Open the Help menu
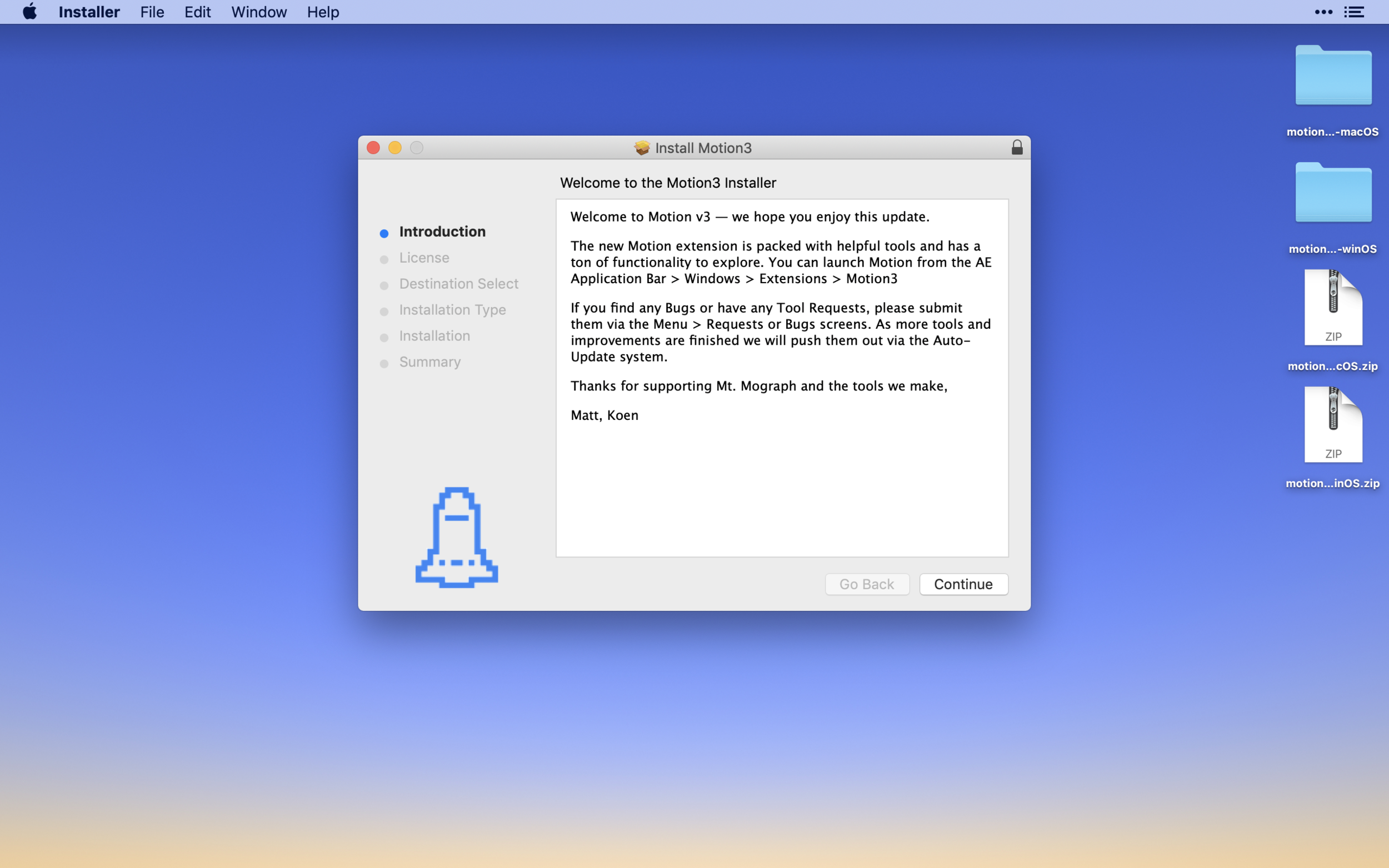Viewport: 1389px width, 868px height. pos(323,12)
